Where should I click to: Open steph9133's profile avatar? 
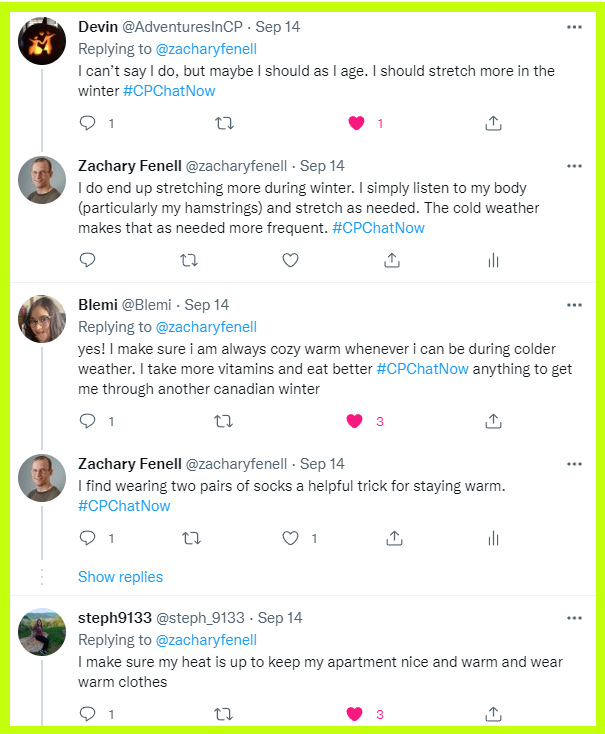(x=42, y=632)
